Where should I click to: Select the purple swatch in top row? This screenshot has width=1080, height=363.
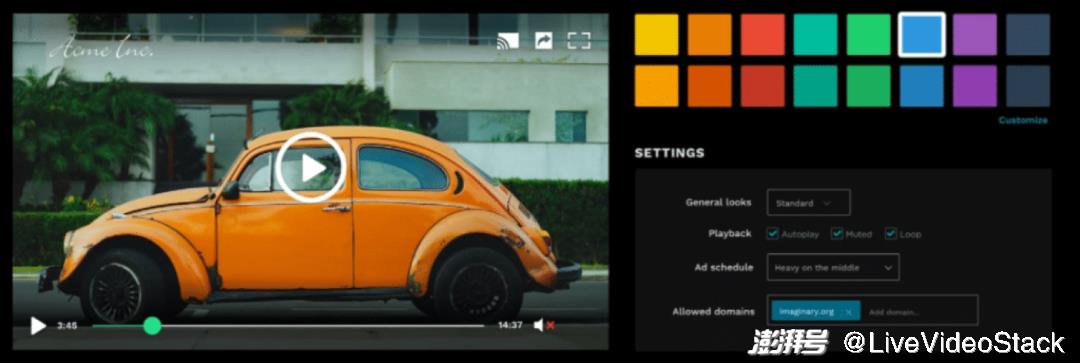point(975,34)
